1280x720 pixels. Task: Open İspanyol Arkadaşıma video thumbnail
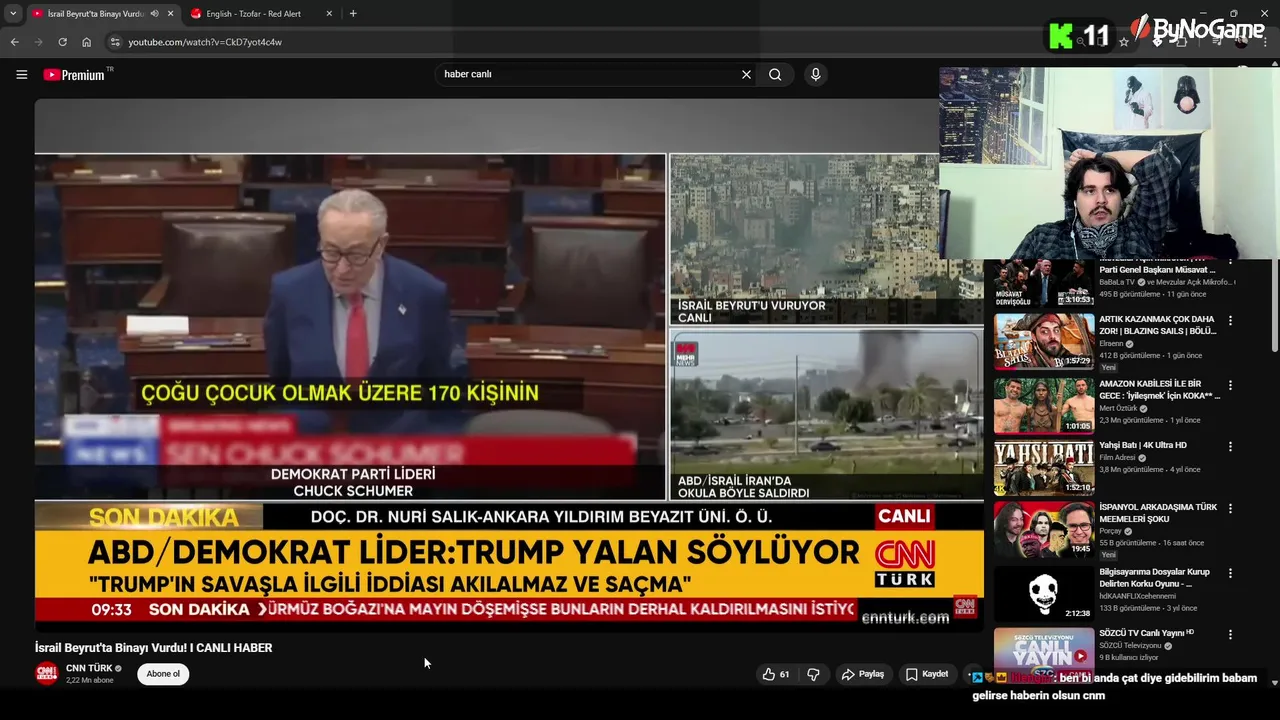click(1044, 529)
